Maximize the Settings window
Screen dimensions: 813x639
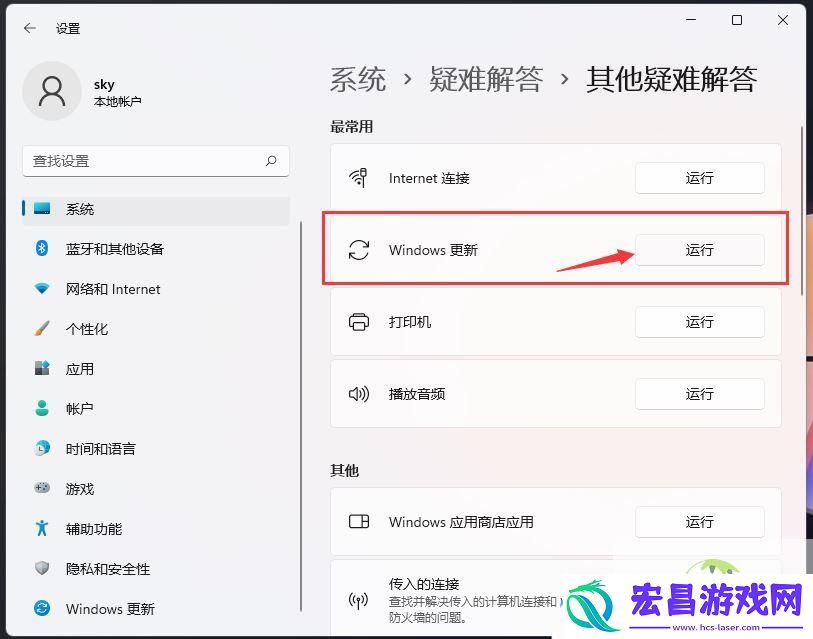coord(737,20)
